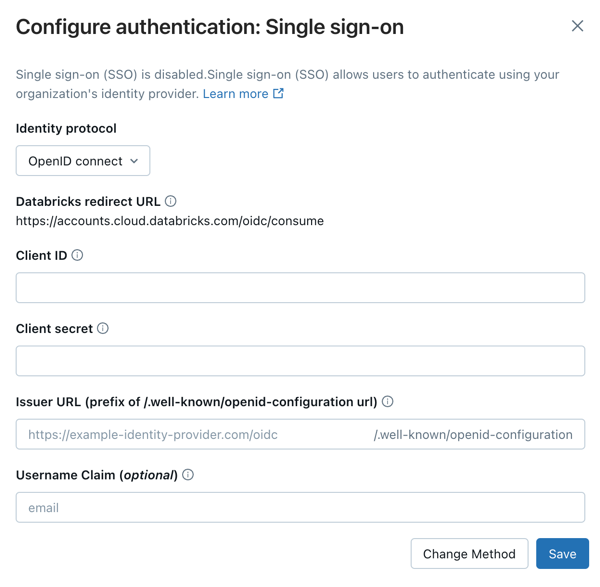Open the Learn more link

coord(235,94)
